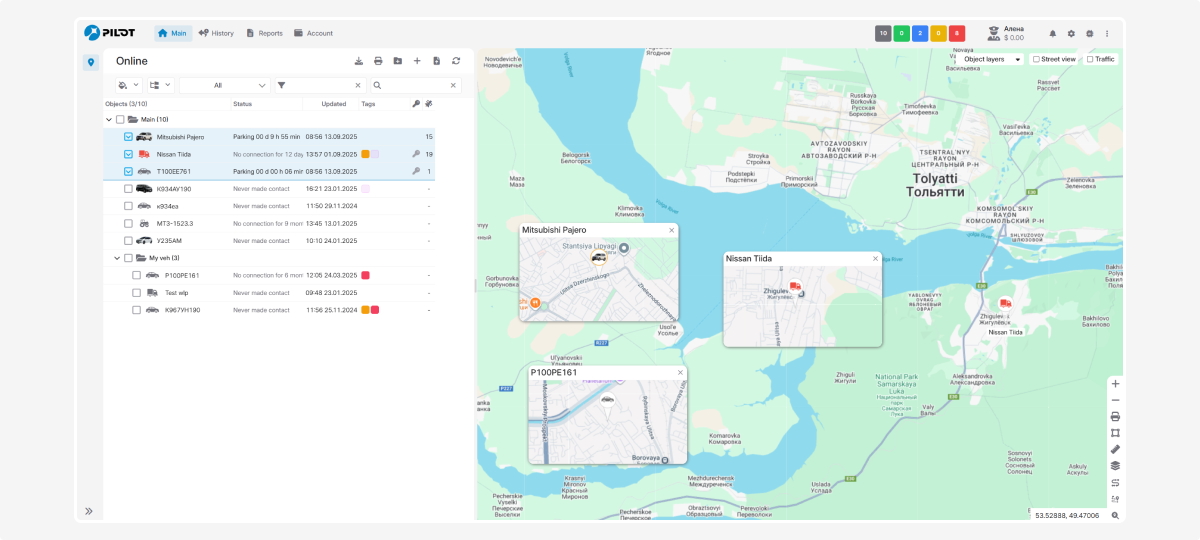This screenshot has width=1200, height=540.
Task: Switch to the History tab
Action: click(216, 33)
